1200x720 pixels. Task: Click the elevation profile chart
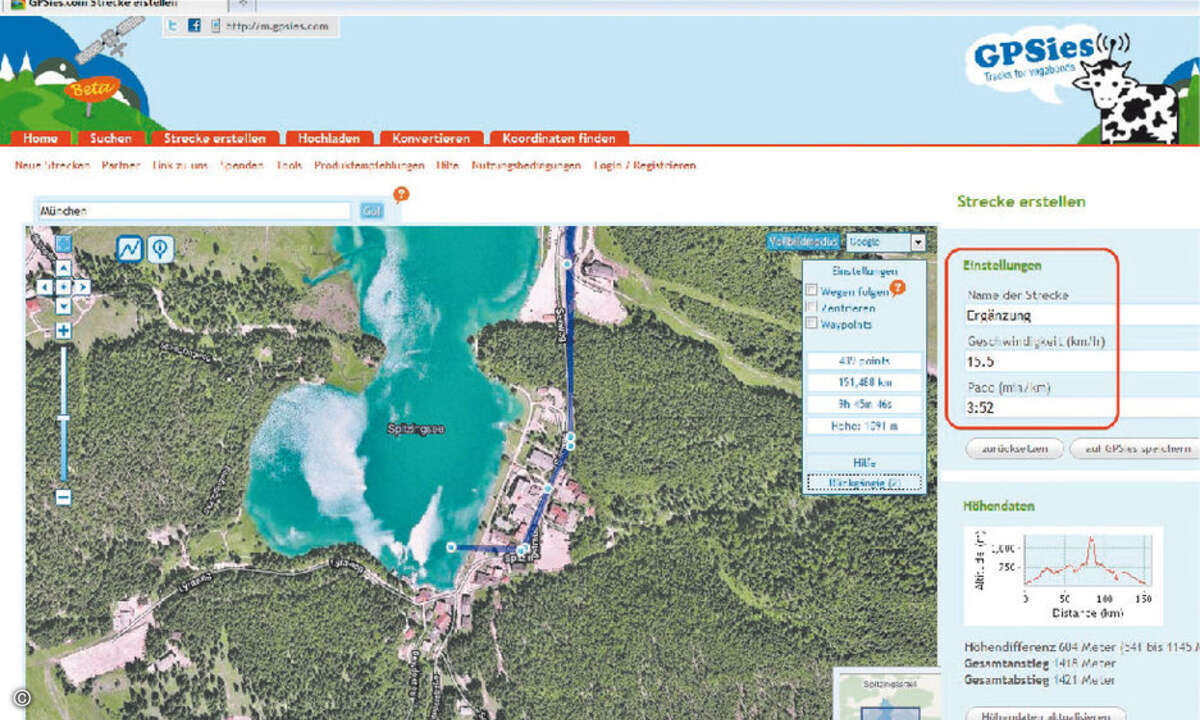(1064, 576)
